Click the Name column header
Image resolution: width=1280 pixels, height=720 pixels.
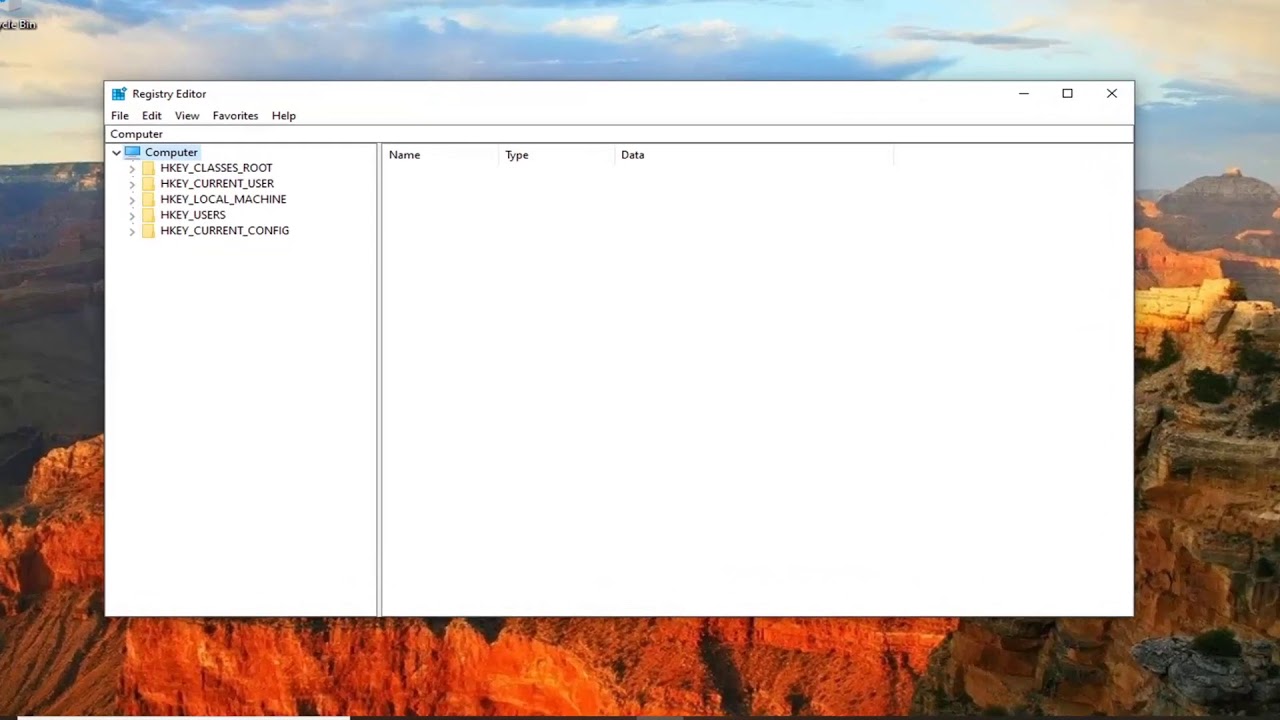[441, 155]
